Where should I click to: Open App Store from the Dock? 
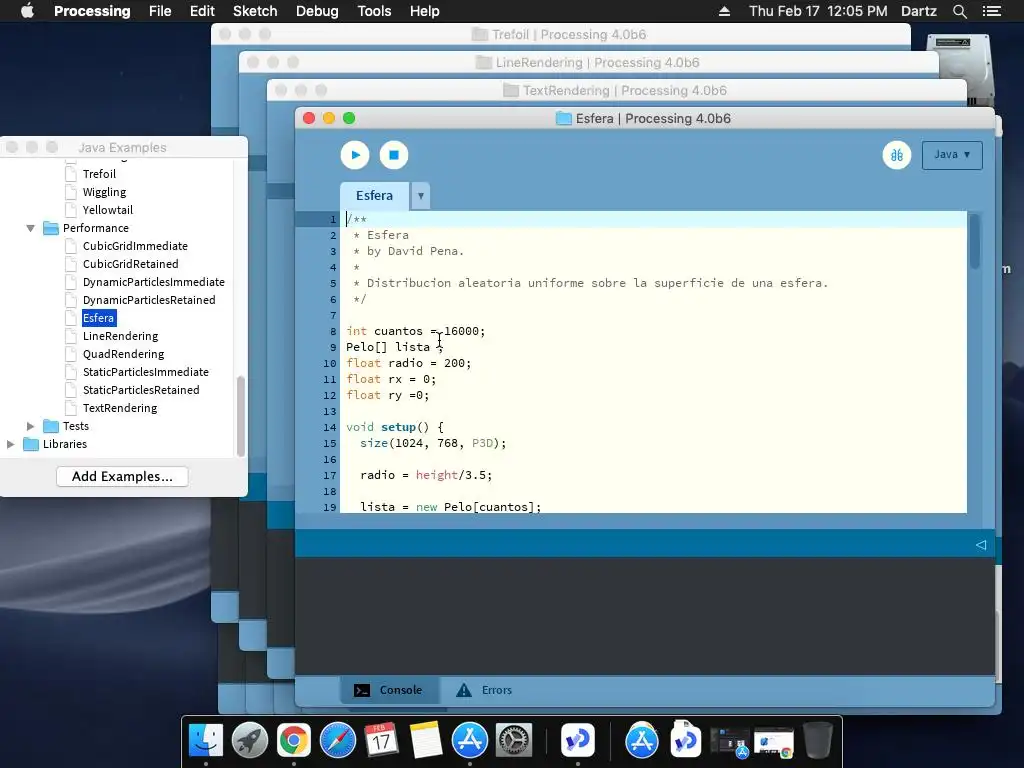click(470, 740)
